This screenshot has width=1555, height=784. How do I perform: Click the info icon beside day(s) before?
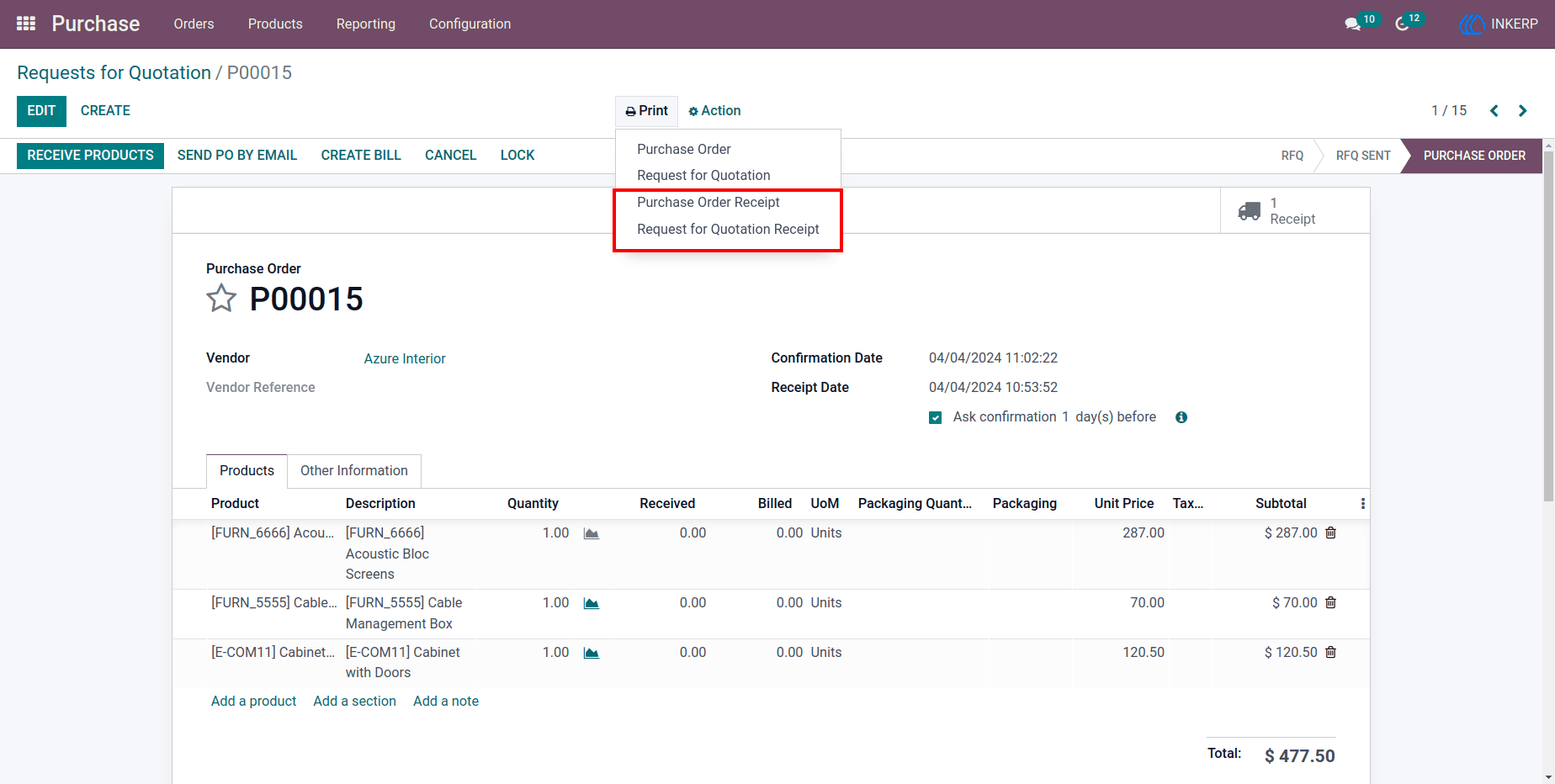point(1181,417)
